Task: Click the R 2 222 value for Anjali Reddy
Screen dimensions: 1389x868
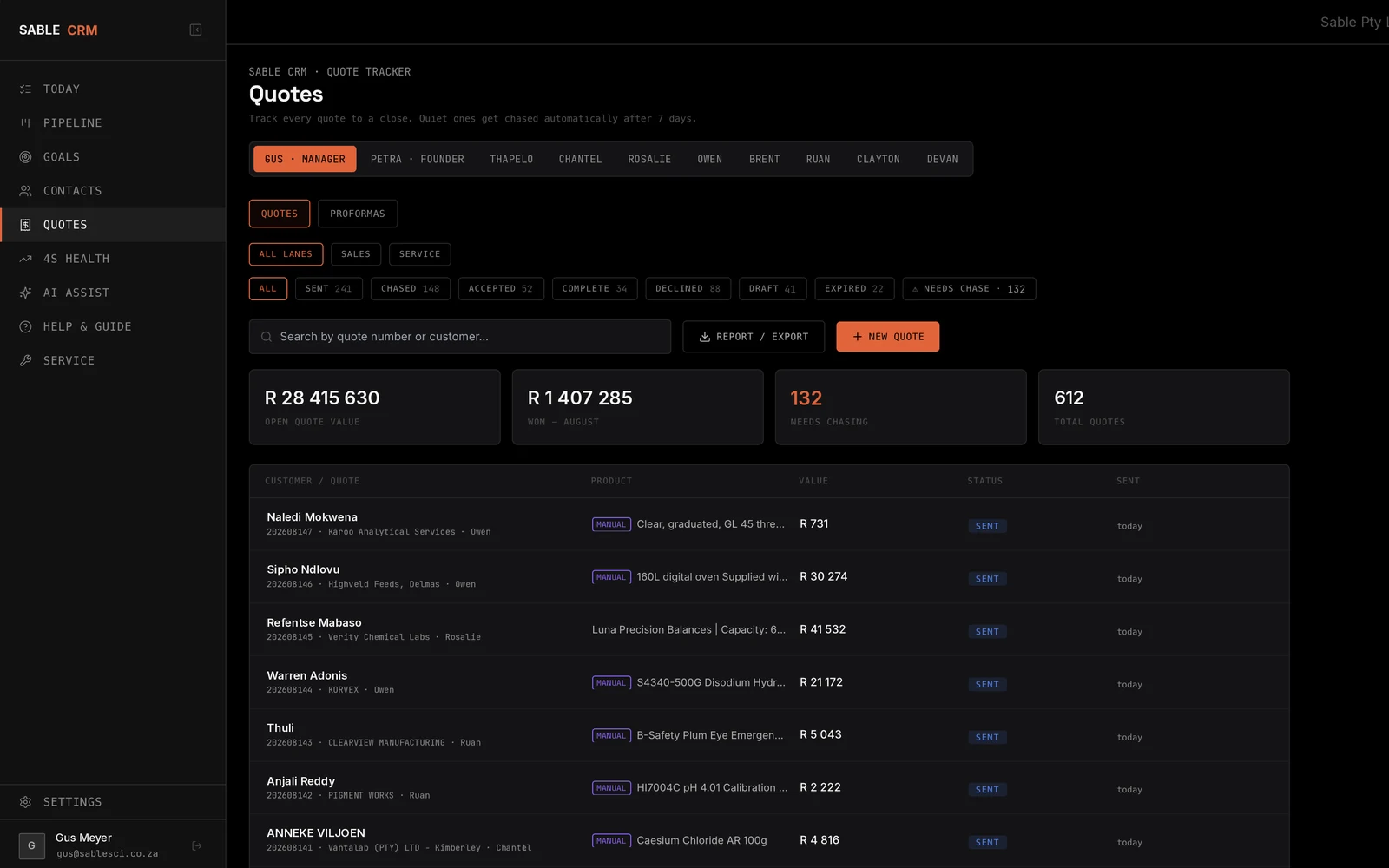Action: (820, 787)
